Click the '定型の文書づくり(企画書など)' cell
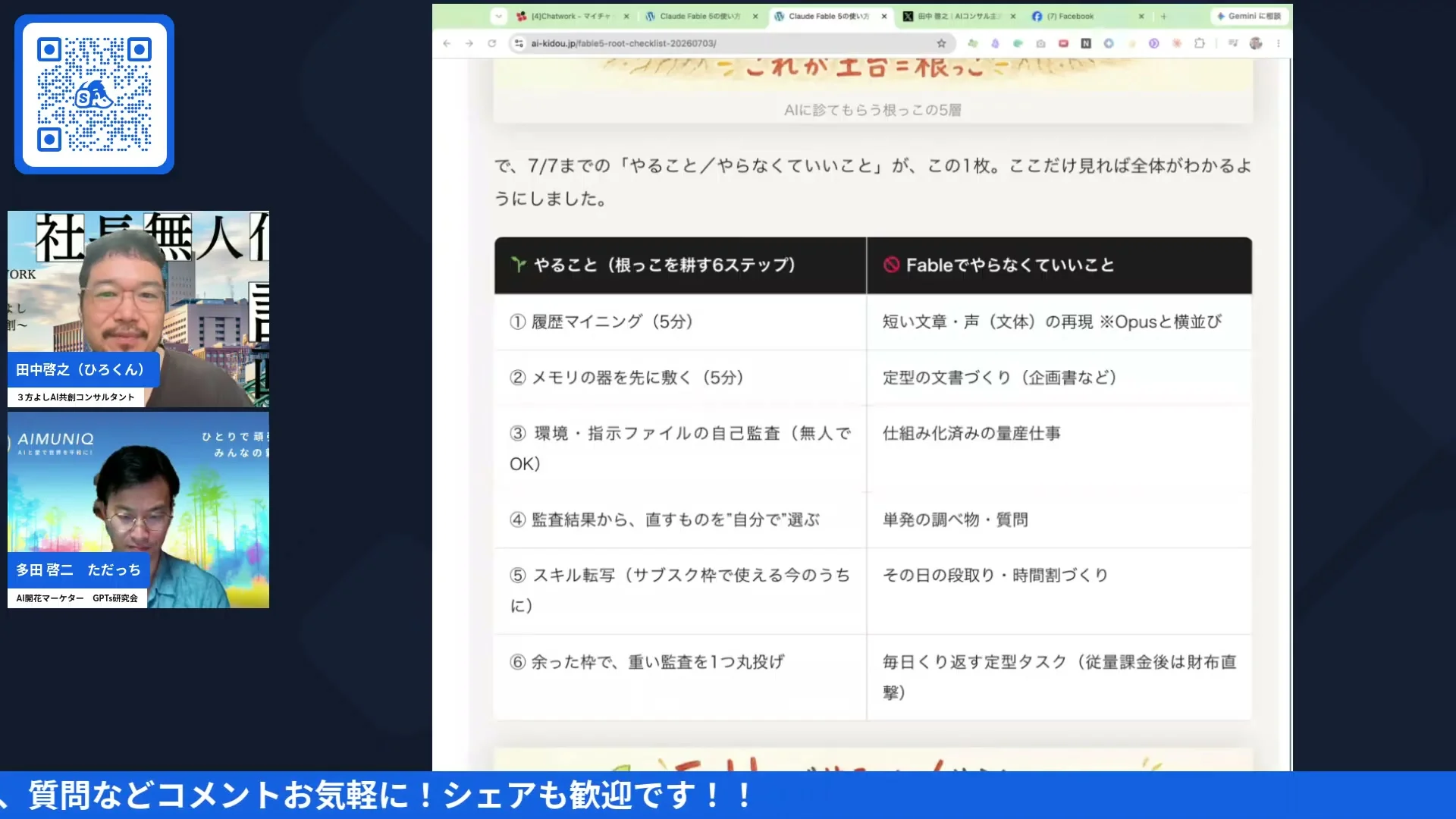Viewport: 1456px width, 819px height. pos(1059,378)
